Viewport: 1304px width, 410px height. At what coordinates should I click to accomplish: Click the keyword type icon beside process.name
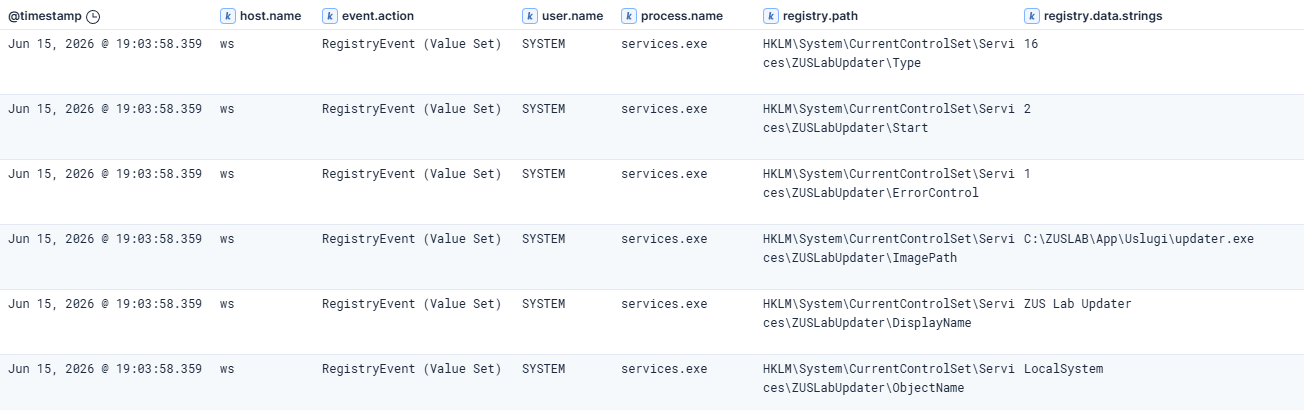[628, 16]
